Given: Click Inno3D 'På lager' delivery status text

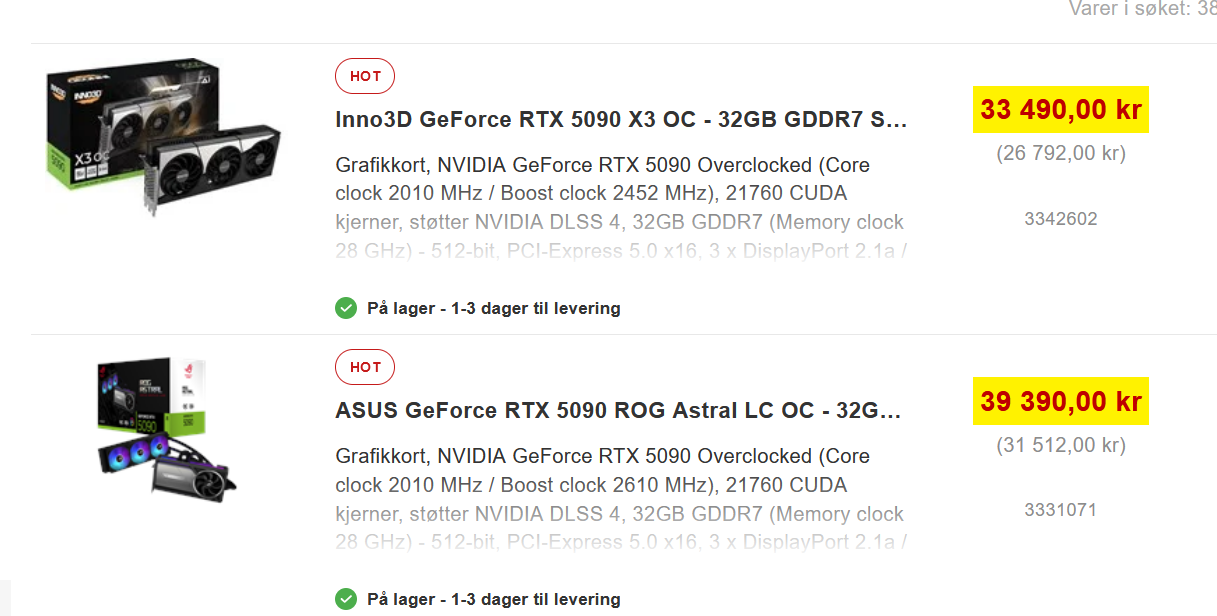Looking at the screenshot, I should tap(494, 308).
